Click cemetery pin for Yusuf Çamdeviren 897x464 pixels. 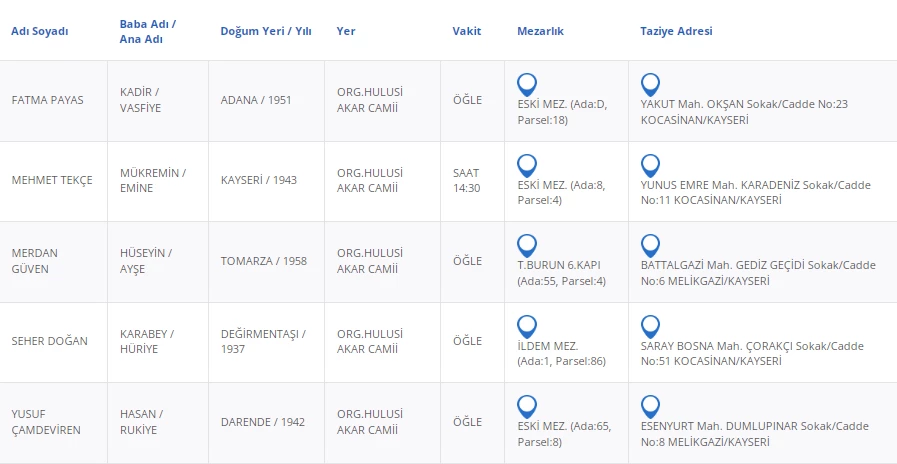pyautogui.click(x=527, y=406)
